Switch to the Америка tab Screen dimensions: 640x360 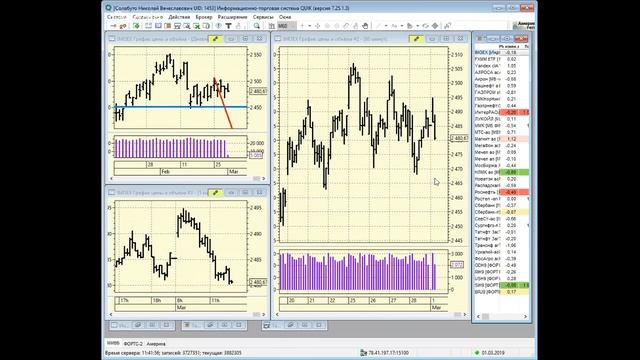(x=156, y=344)
